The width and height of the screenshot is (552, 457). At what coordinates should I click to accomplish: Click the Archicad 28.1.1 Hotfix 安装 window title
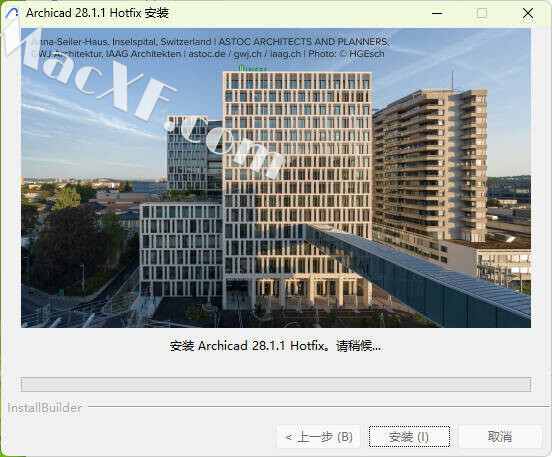pyautogui.click(x=98, y=13)
